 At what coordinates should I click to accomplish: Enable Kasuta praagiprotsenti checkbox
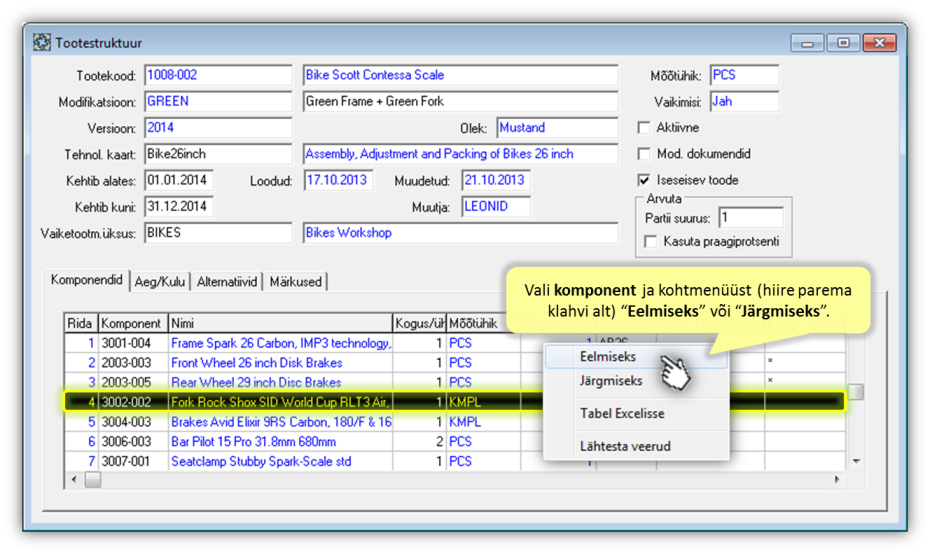coord(651,241)
